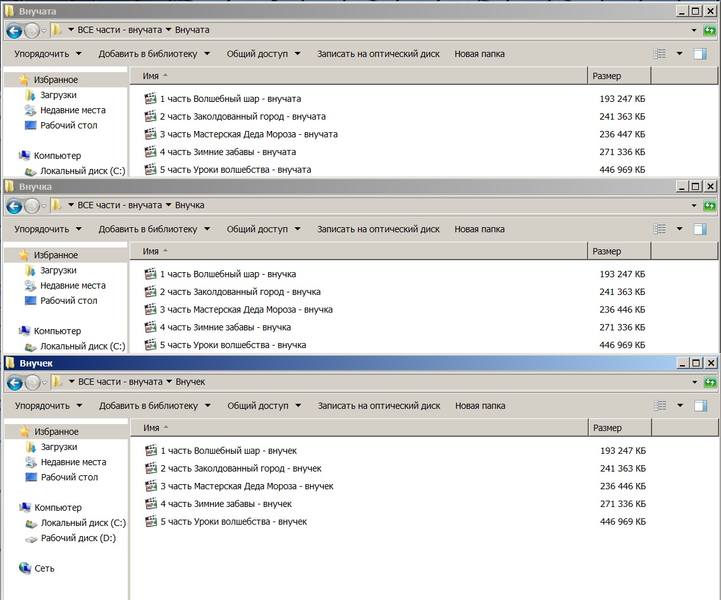
Task: Open Добавить в библиотеку dropdown in Внучка window
Action: point(154,229)
